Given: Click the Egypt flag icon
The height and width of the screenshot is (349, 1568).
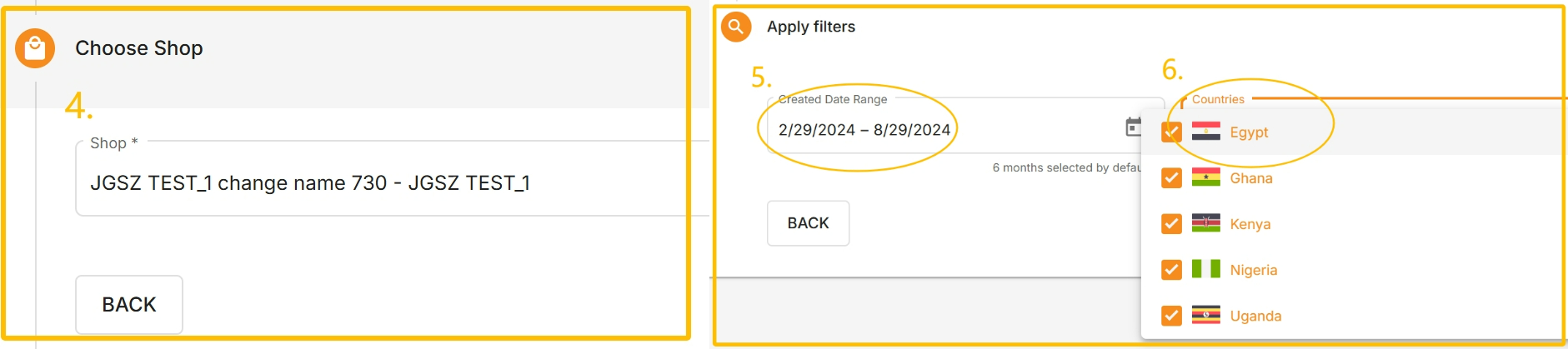Looking at the screenshot, I should click(x=1205, y=132).
